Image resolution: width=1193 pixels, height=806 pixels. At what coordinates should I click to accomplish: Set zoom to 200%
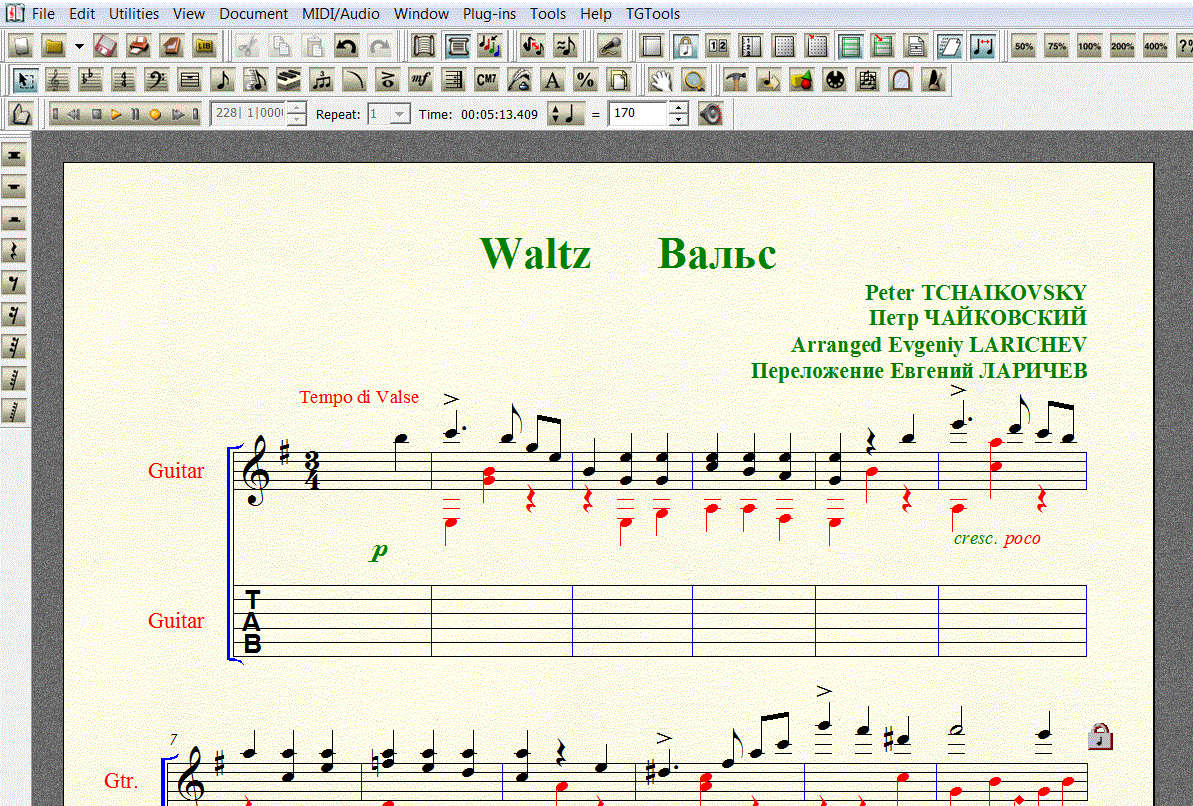pos(1123,46)
